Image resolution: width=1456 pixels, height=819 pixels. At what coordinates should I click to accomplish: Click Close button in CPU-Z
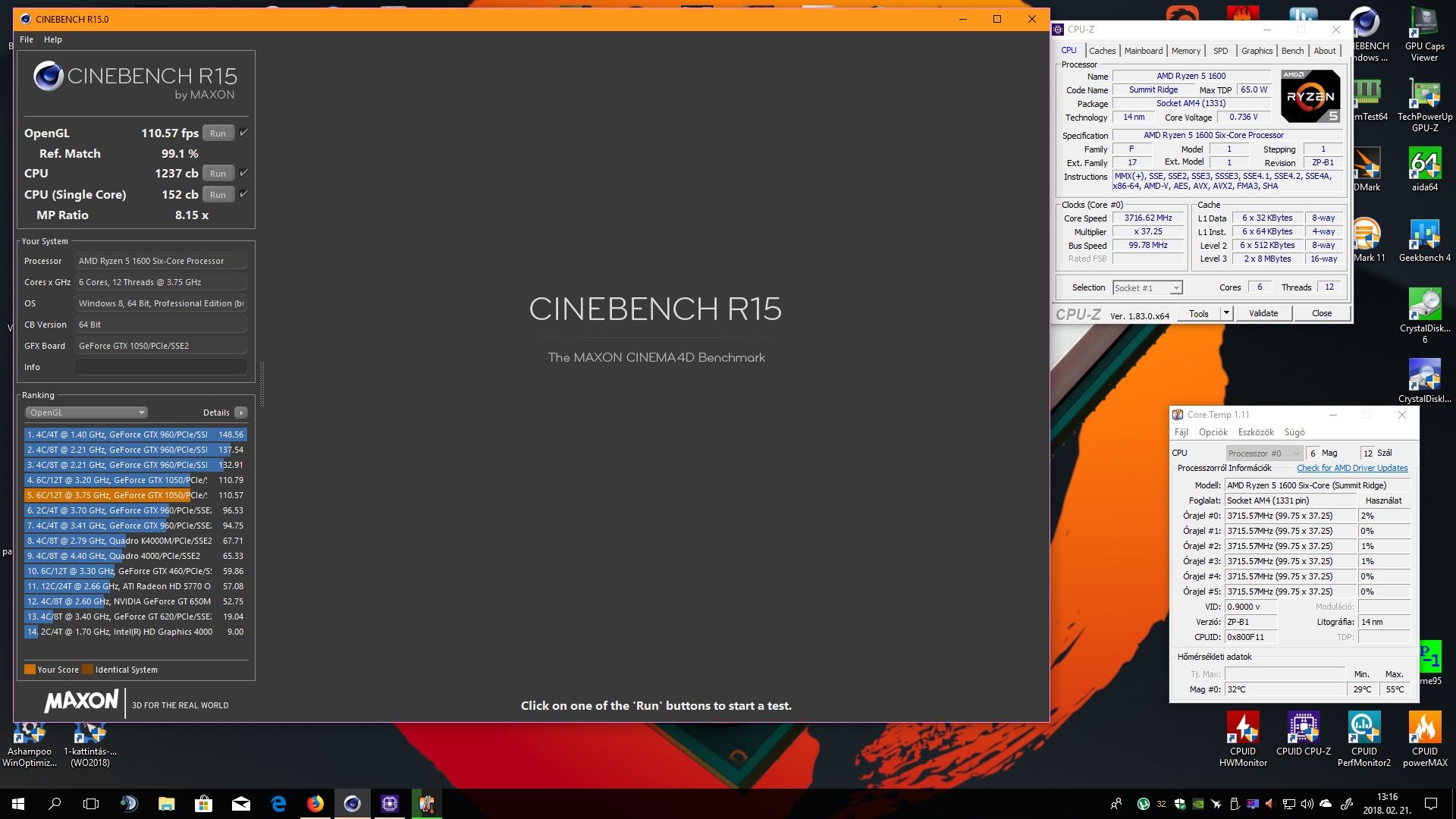[1322, 313]
